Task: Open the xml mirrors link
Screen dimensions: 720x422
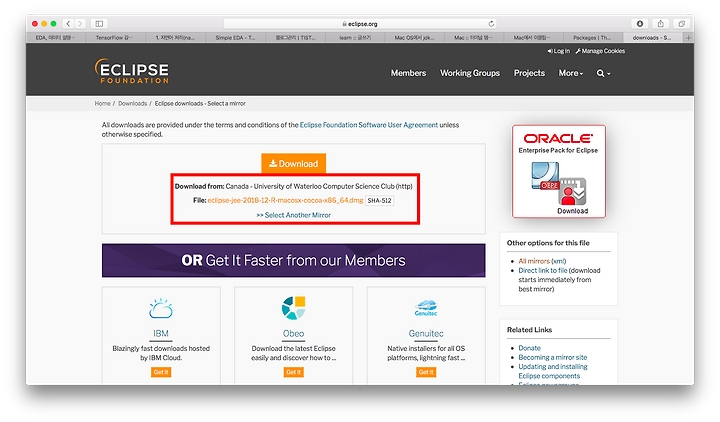Action: (558, 261)
